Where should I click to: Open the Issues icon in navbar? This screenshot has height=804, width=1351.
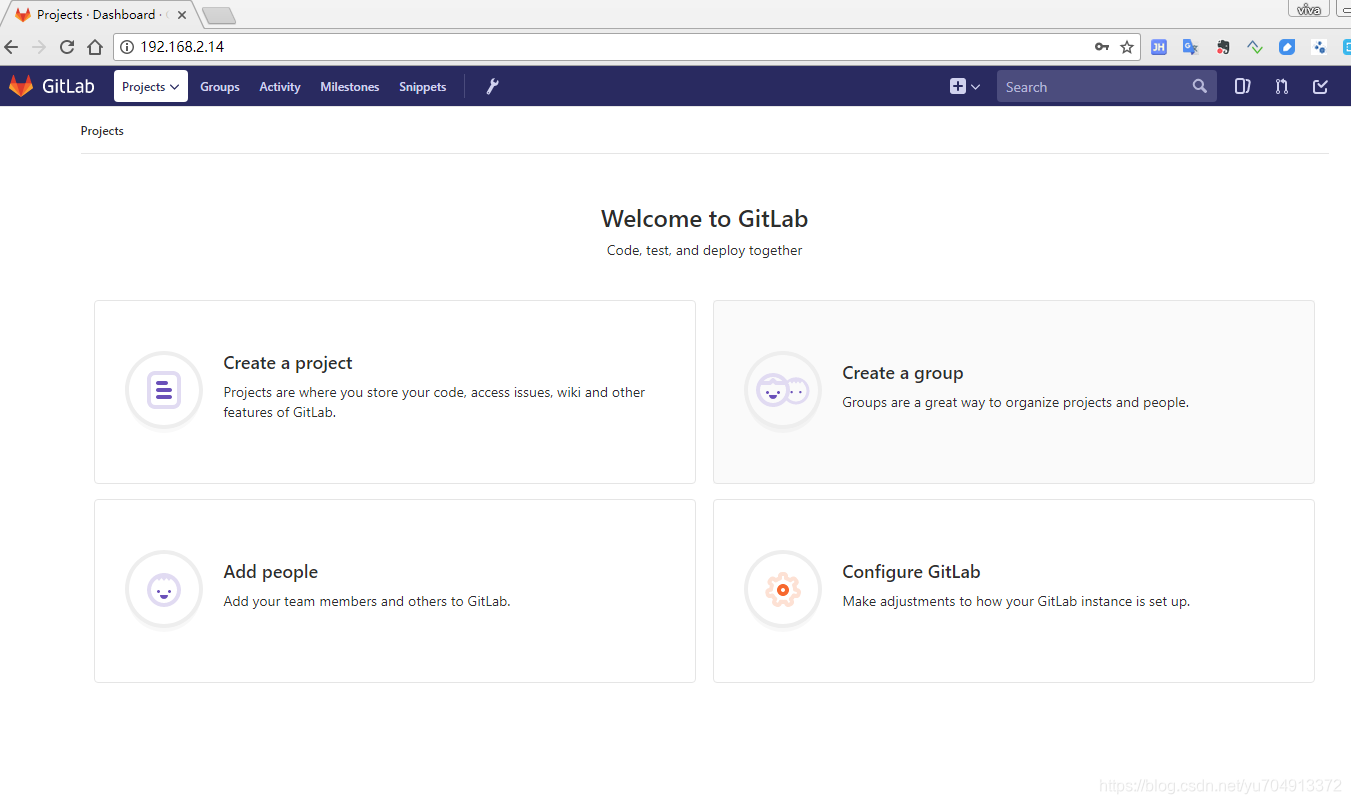pos(1242,87)
